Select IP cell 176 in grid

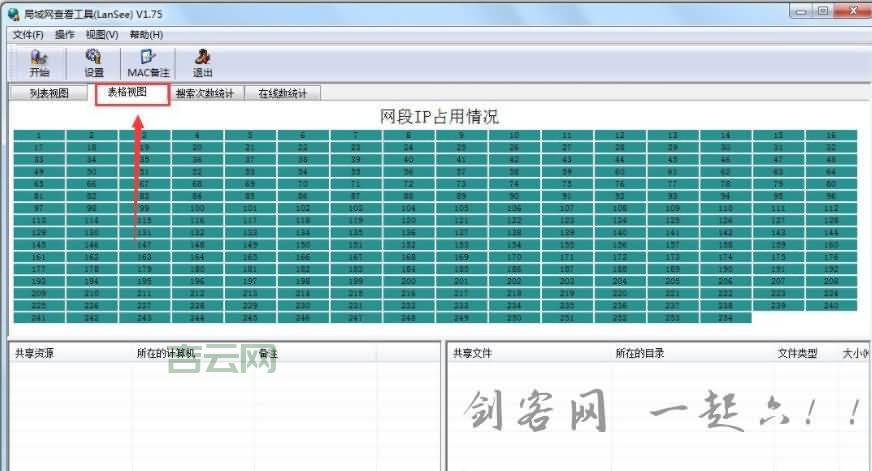[x=831, y=257]
